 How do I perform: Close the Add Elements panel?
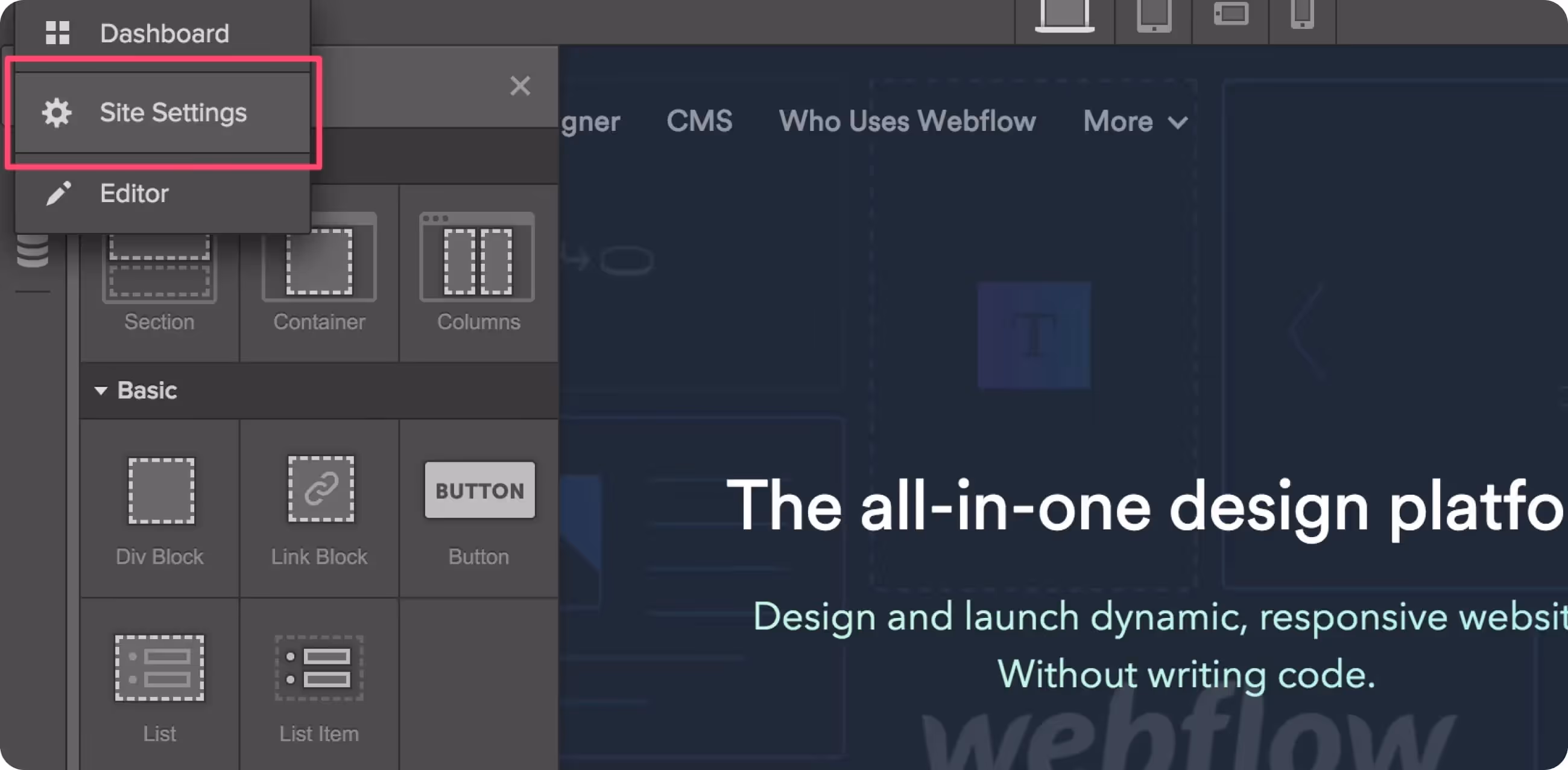pyautogui.click(x=520, y=86)
